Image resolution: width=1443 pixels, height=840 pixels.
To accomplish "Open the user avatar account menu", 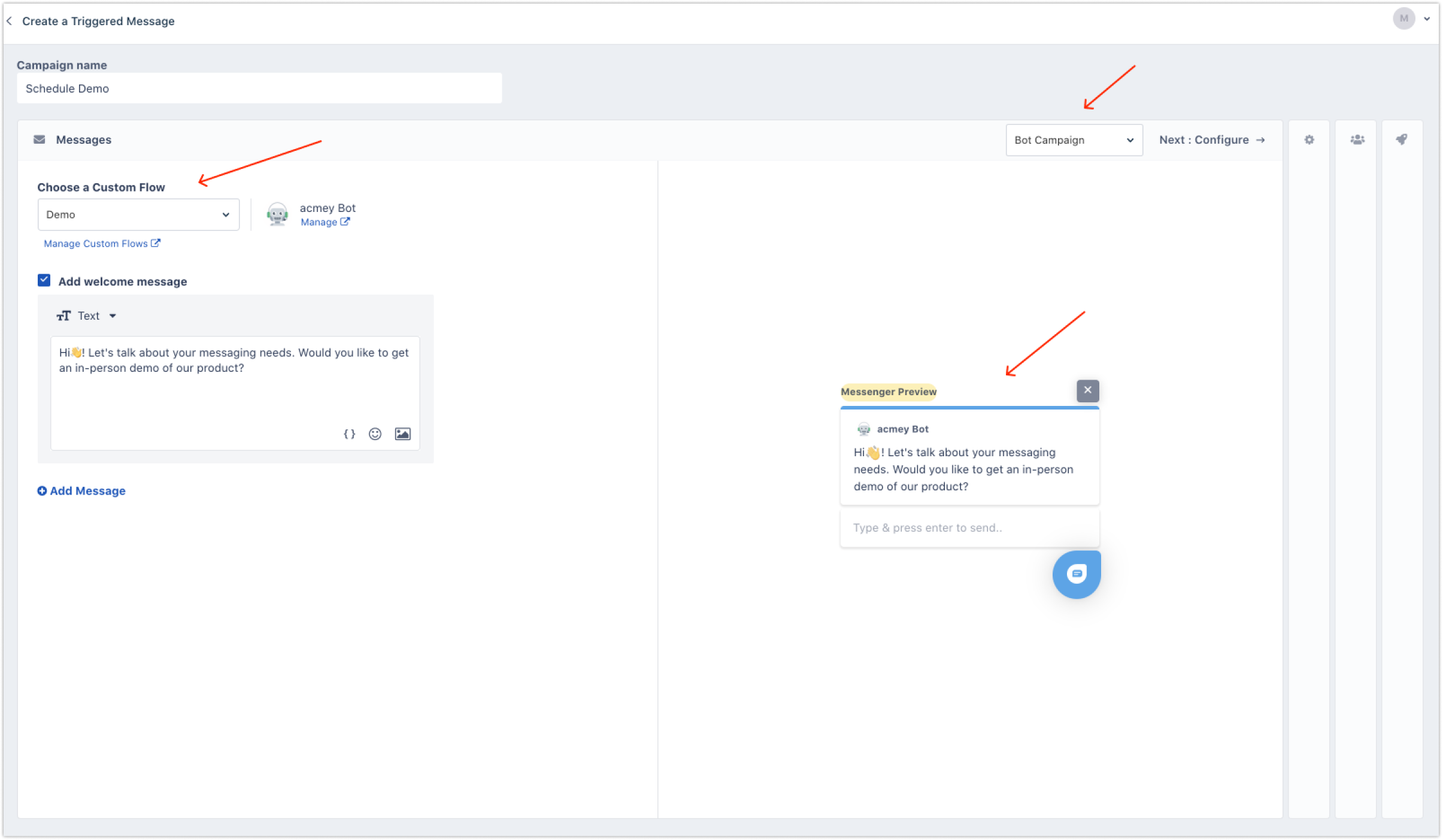I will pos(1405,19).
